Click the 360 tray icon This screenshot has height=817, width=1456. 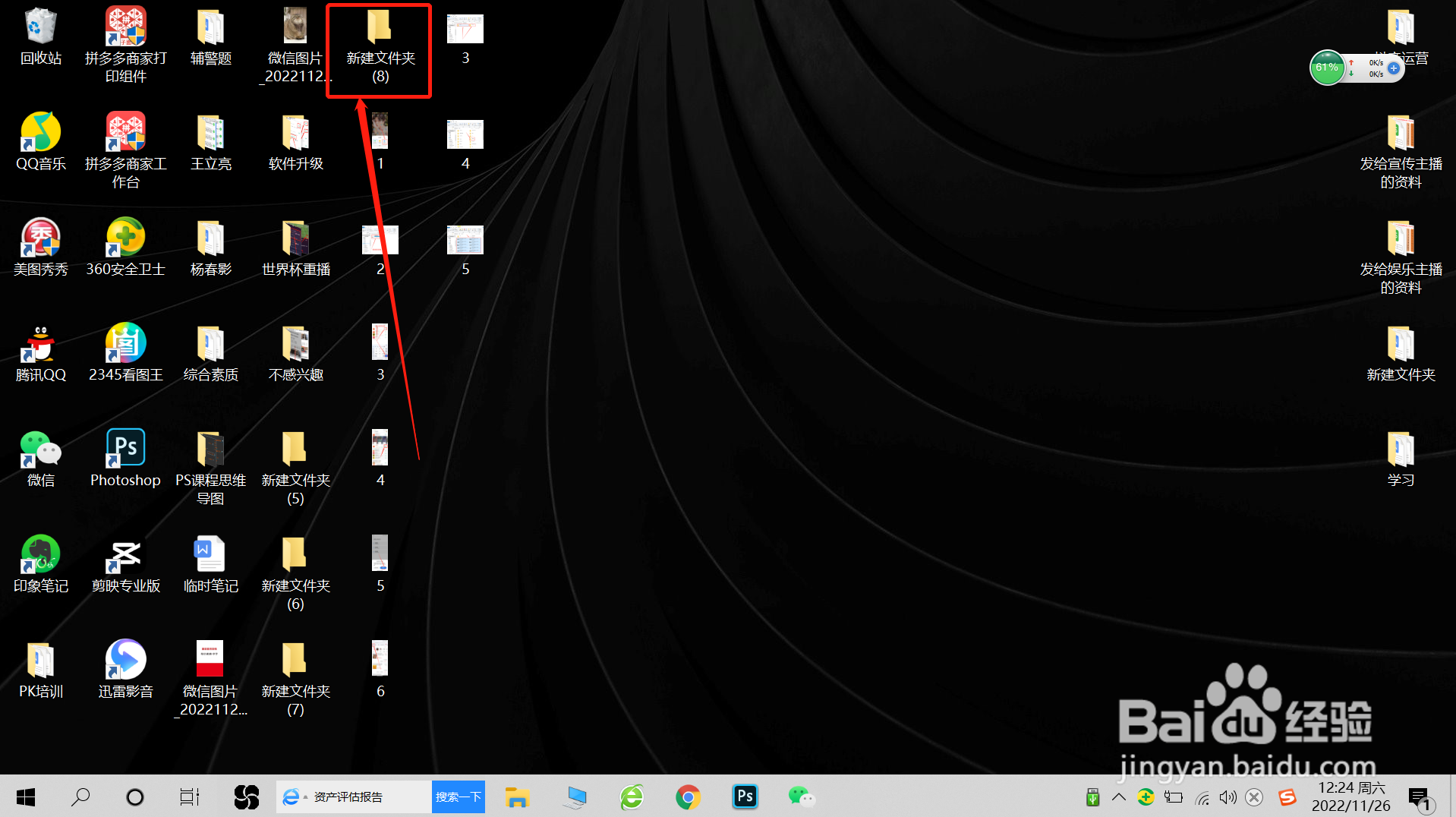[1146, 796]
